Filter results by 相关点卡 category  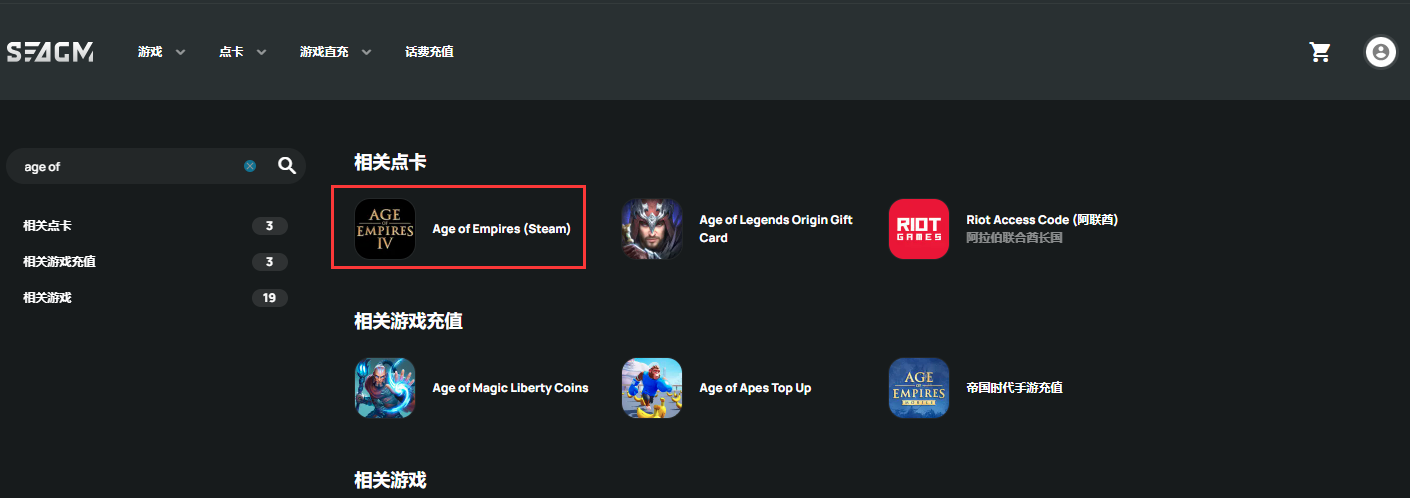coord(155,226)
